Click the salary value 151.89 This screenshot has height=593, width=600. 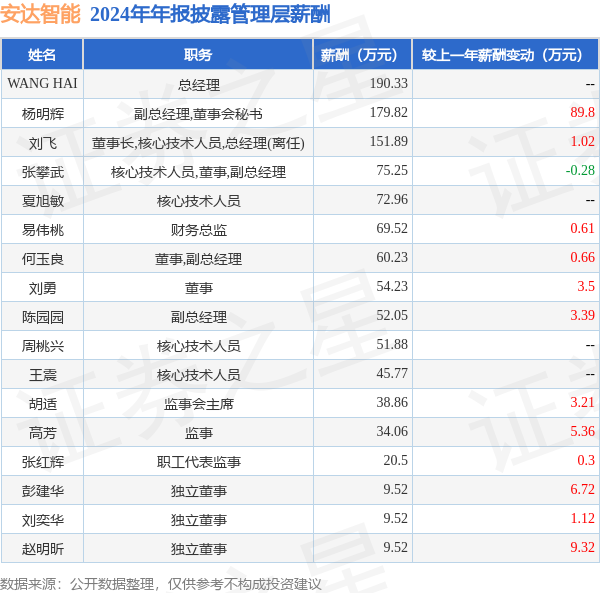[x=389, y=142]
